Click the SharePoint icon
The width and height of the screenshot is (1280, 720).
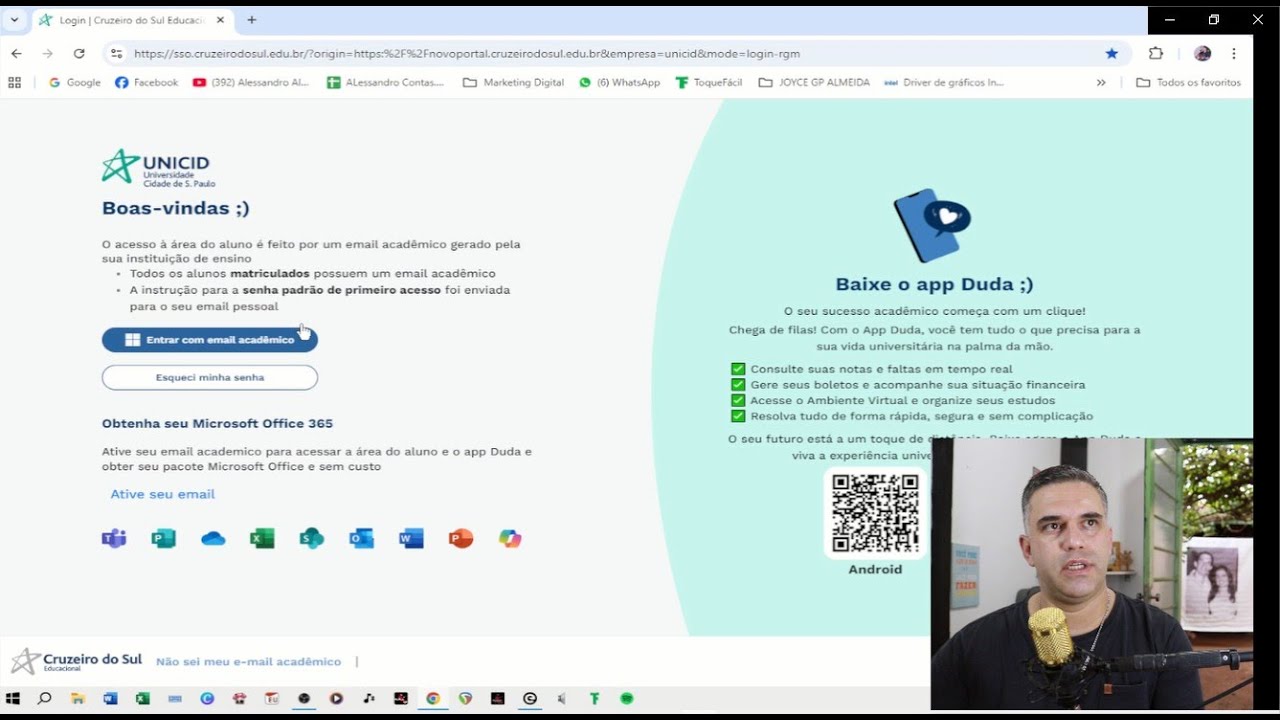[312, 539]
